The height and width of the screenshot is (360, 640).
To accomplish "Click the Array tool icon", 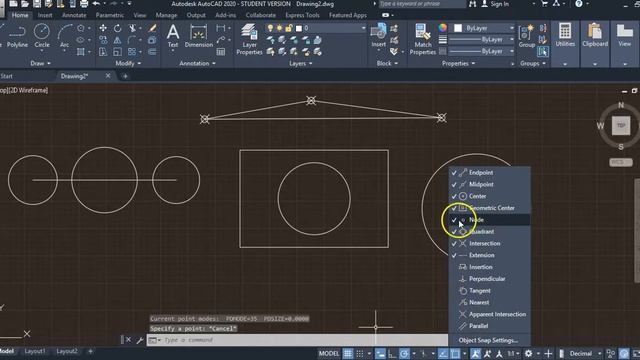I will [x=131, y=52].
